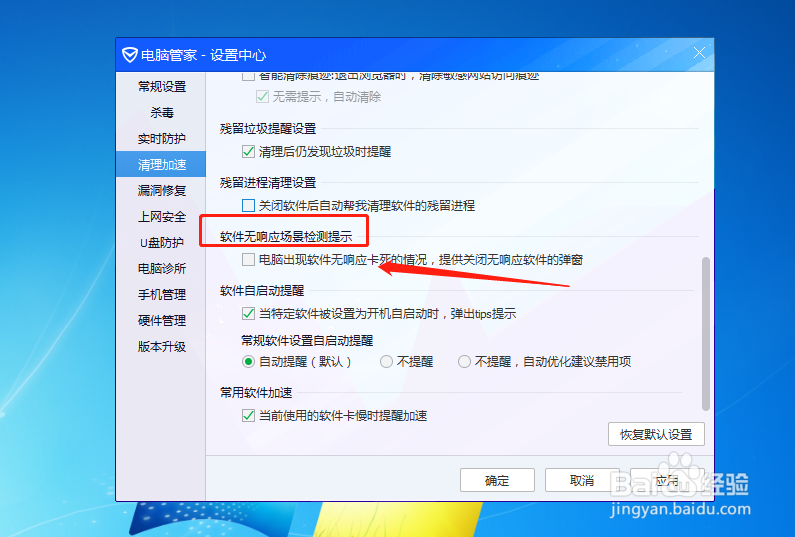795x537 pixels.
Task: Click the 常规软件设置自启动提醒 label
Action: click(307, 340)
